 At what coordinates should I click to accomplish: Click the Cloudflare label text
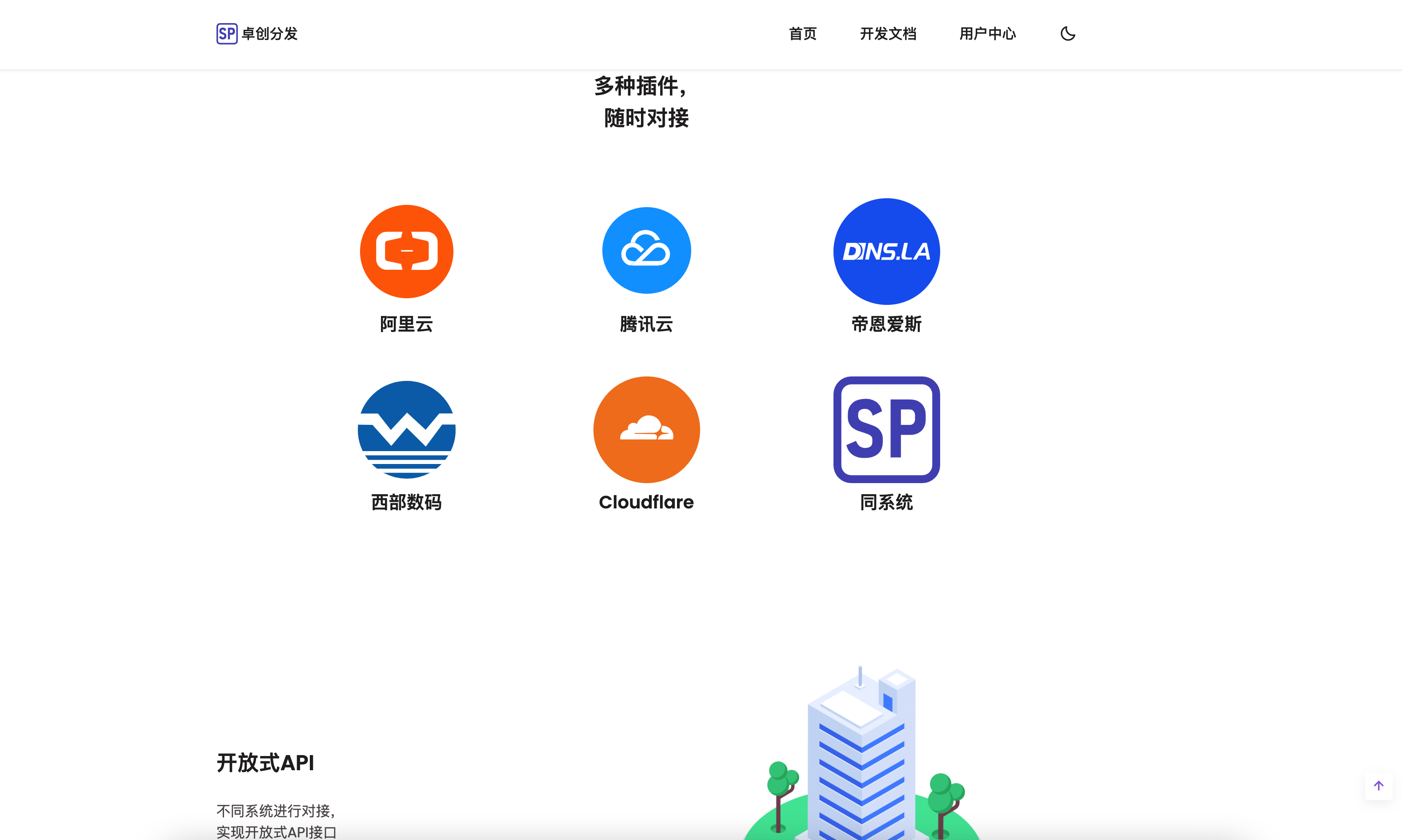[646, 503]
